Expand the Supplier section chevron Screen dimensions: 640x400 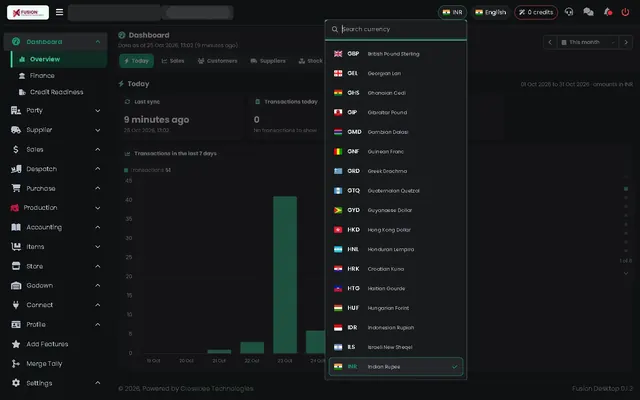pyautogui.click(x=98, y=130)
